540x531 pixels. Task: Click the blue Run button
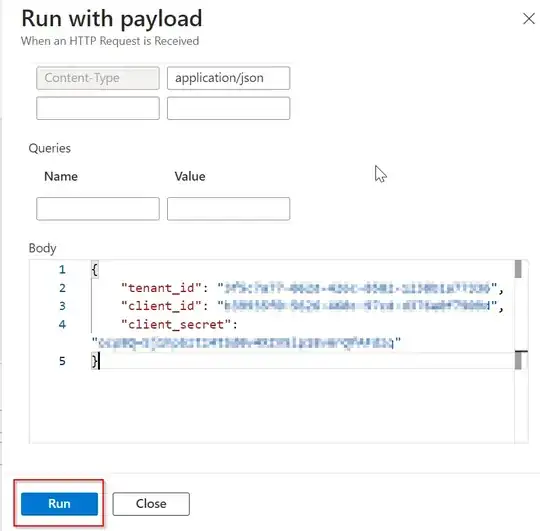tap(59, 504)
